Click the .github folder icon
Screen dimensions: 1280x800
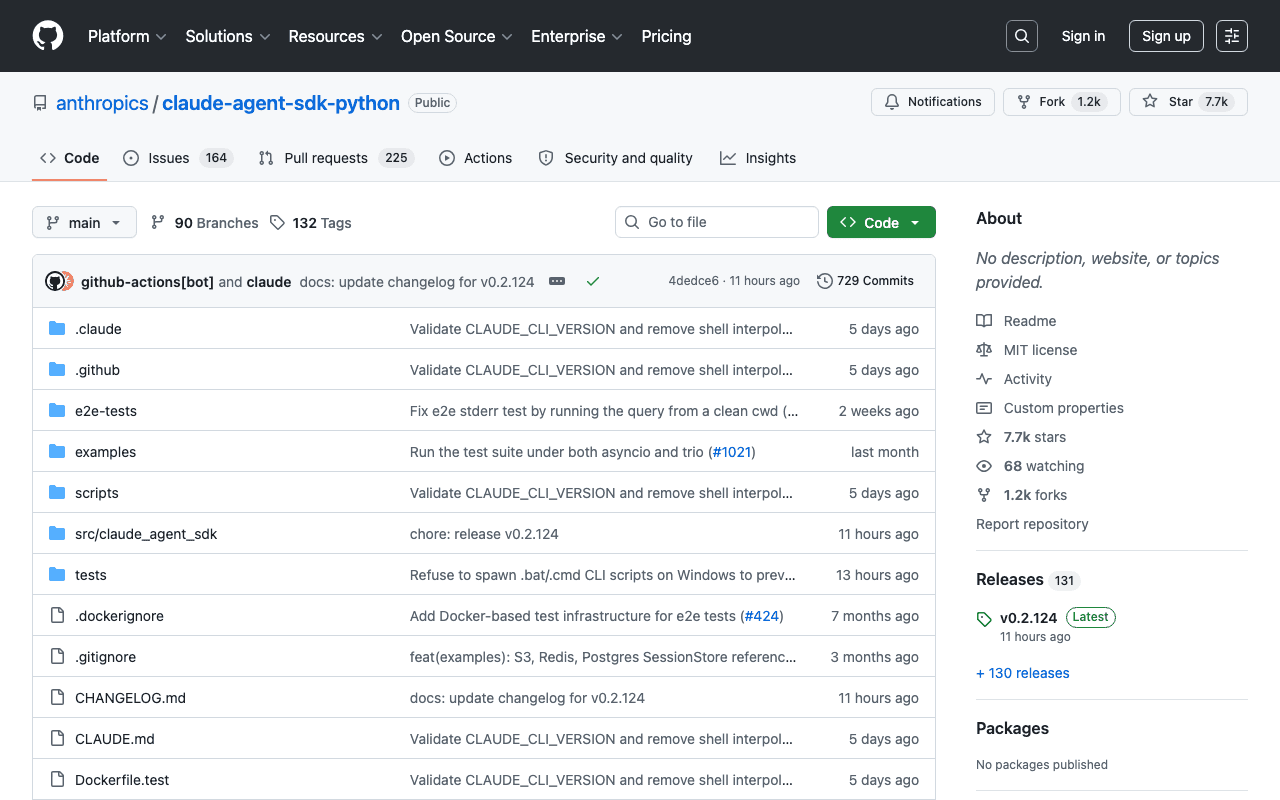coord(57,370)
